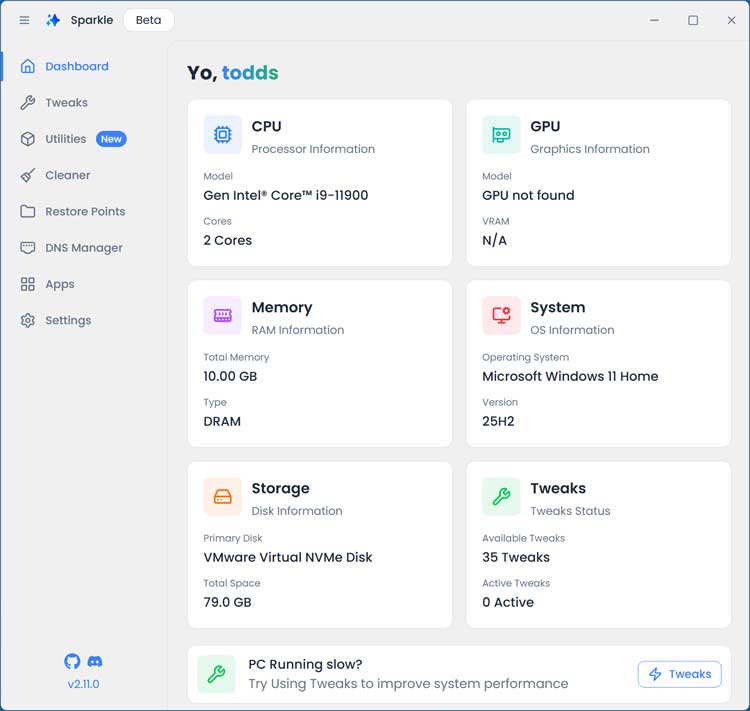
Task: Click the 35 Tweaks available value
Action: click(x=516, y=557)
